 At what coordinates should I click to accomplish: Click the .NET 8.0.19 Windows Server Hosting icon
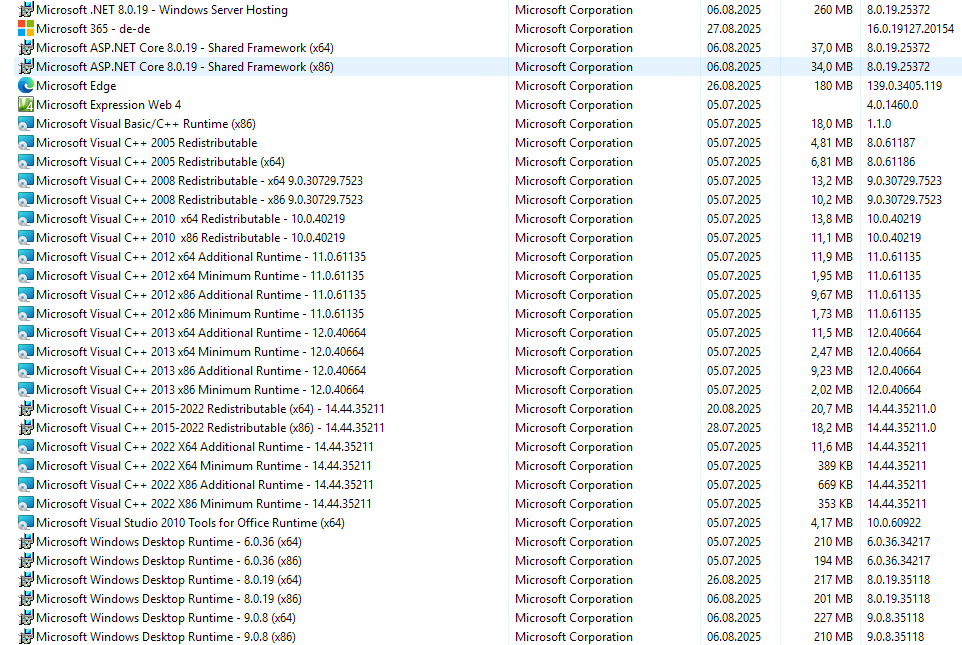pos(26,10)
